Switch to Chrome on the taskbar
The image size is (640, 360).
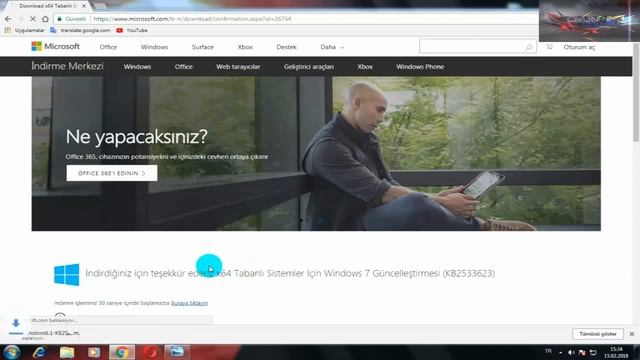point(121,352)
